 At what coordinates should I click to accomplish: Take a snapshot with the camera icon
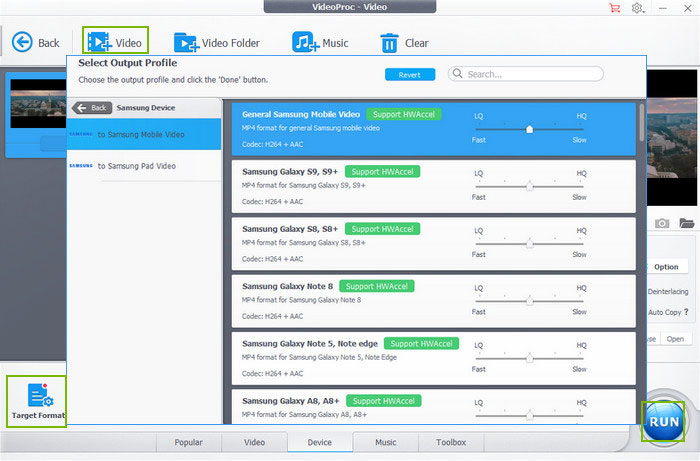click(662, 223)
